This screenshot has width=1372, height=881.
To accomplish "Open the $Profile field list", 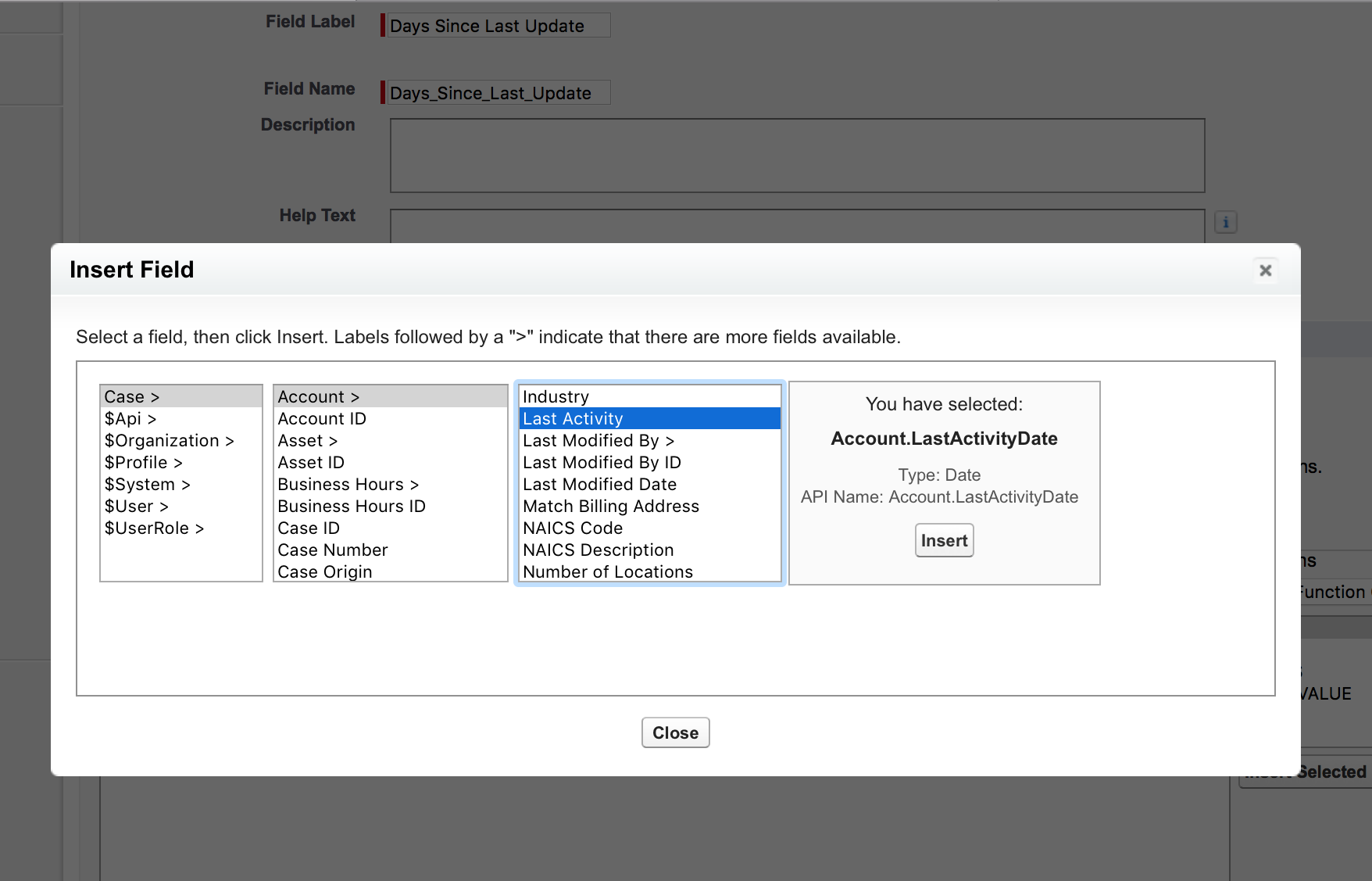I will click(143, 463).
